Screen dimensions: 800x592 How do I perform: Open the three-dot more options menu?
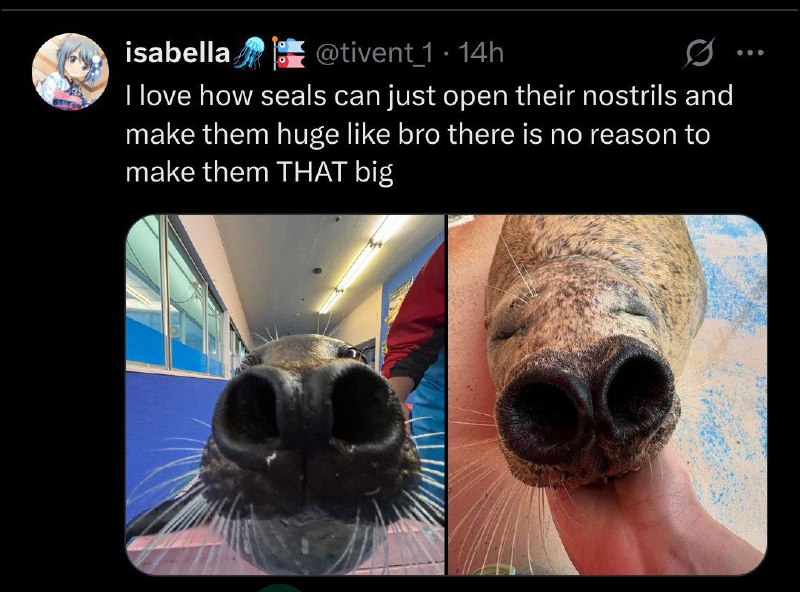tap(750, 52)
